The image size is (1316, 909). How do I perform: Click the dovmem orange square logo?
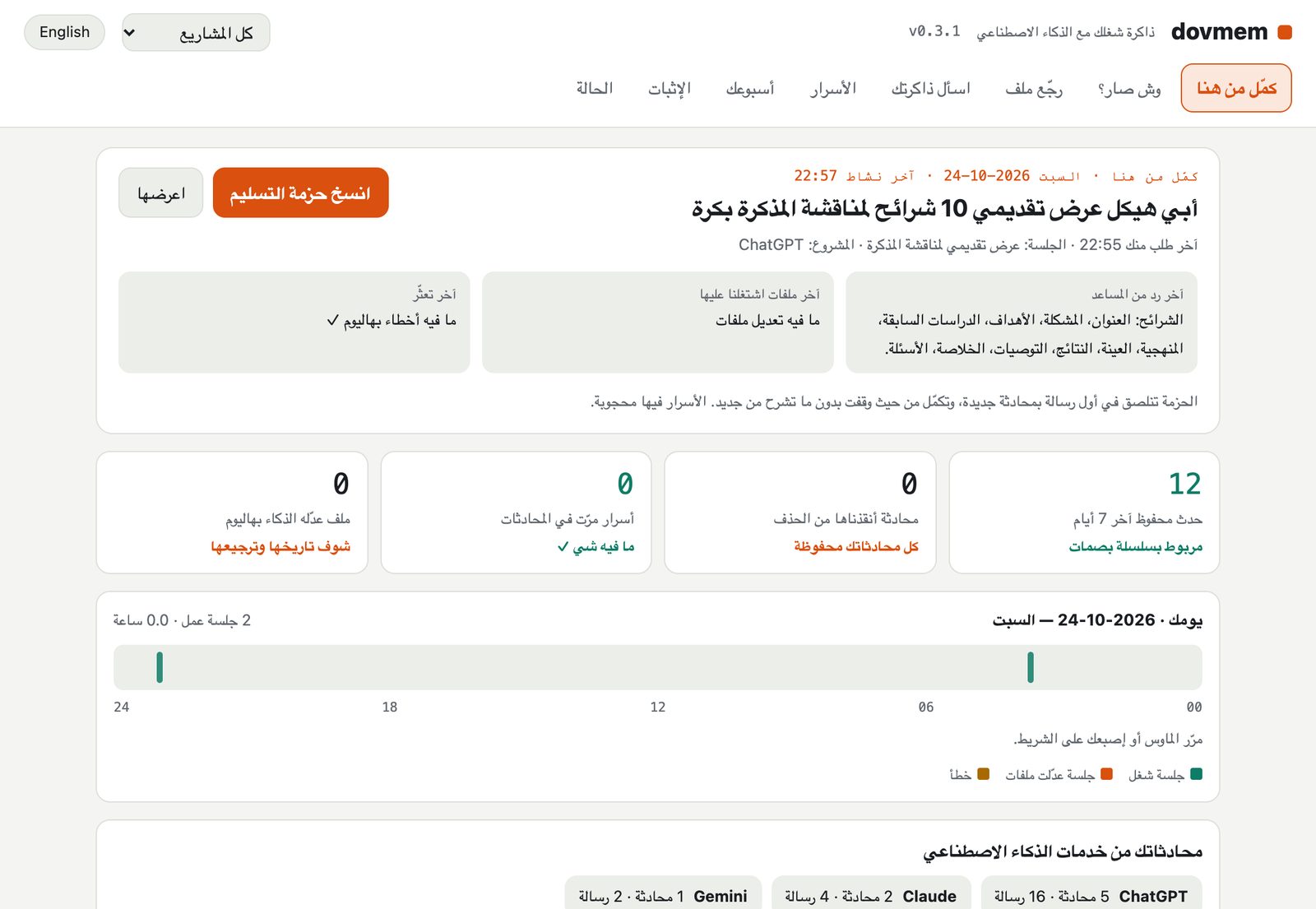point(1284,32)
